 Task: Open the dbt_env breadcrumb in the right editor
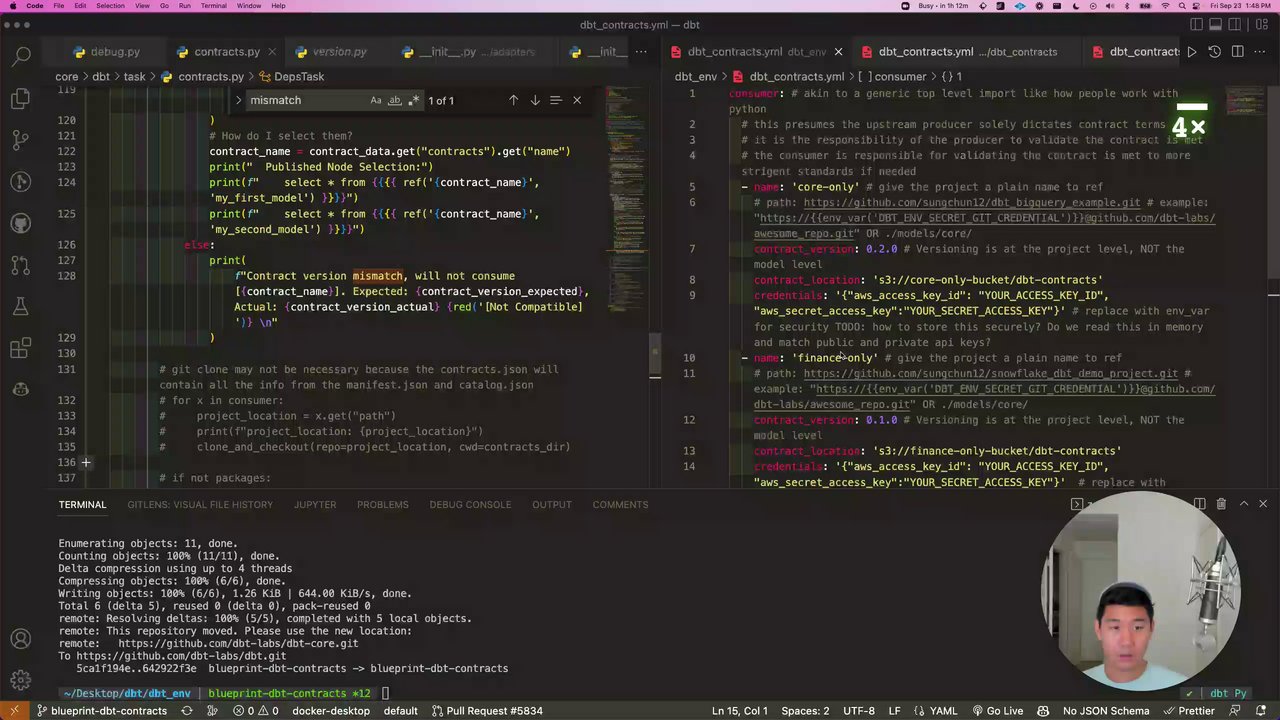[696, 77]
